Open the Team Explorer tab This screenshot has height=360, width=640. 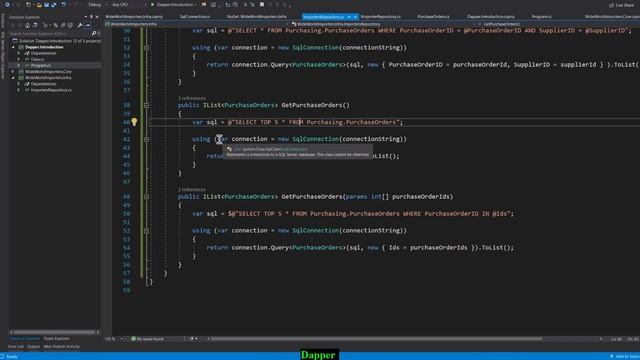tap(56, 338)
